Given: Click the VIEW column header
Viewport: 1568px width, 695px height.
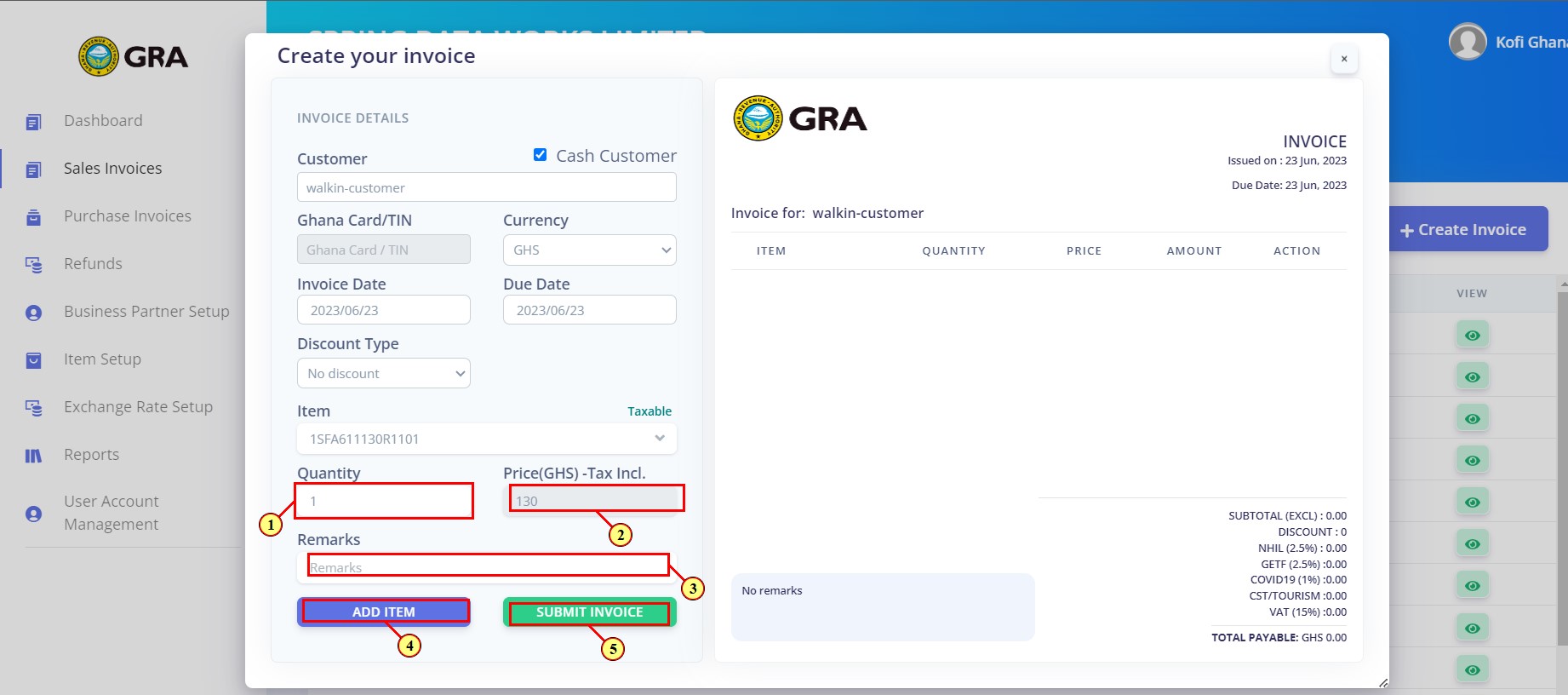Looking at the screenshot, I should click(x=1472, y=294).
